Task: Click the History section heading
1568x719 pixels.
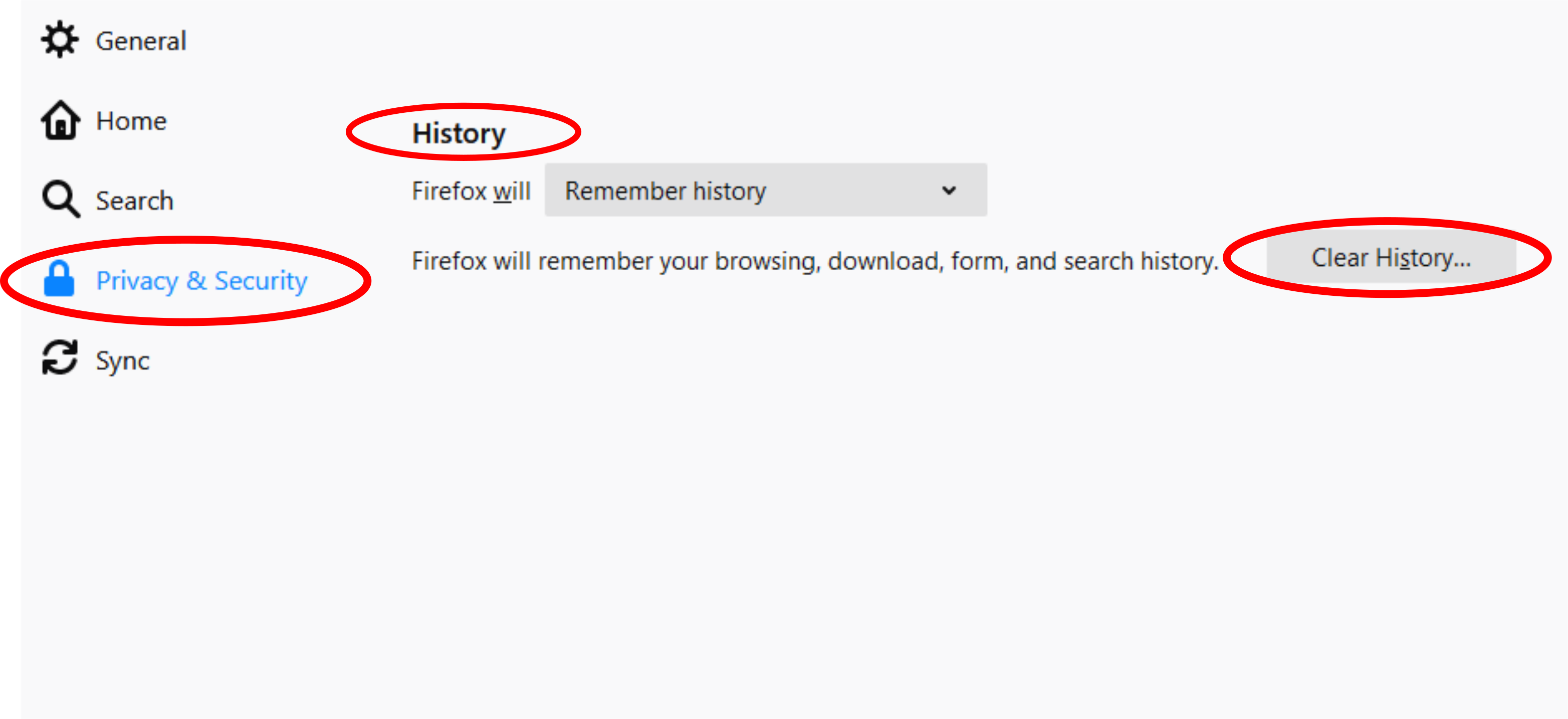Action: (x=459, y=133)
